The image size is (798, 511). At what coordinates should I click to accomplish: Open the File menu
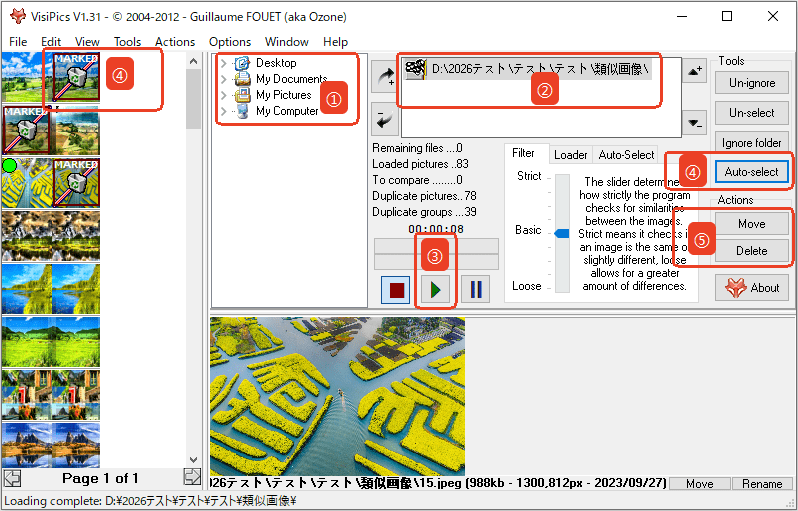[18, 42]
